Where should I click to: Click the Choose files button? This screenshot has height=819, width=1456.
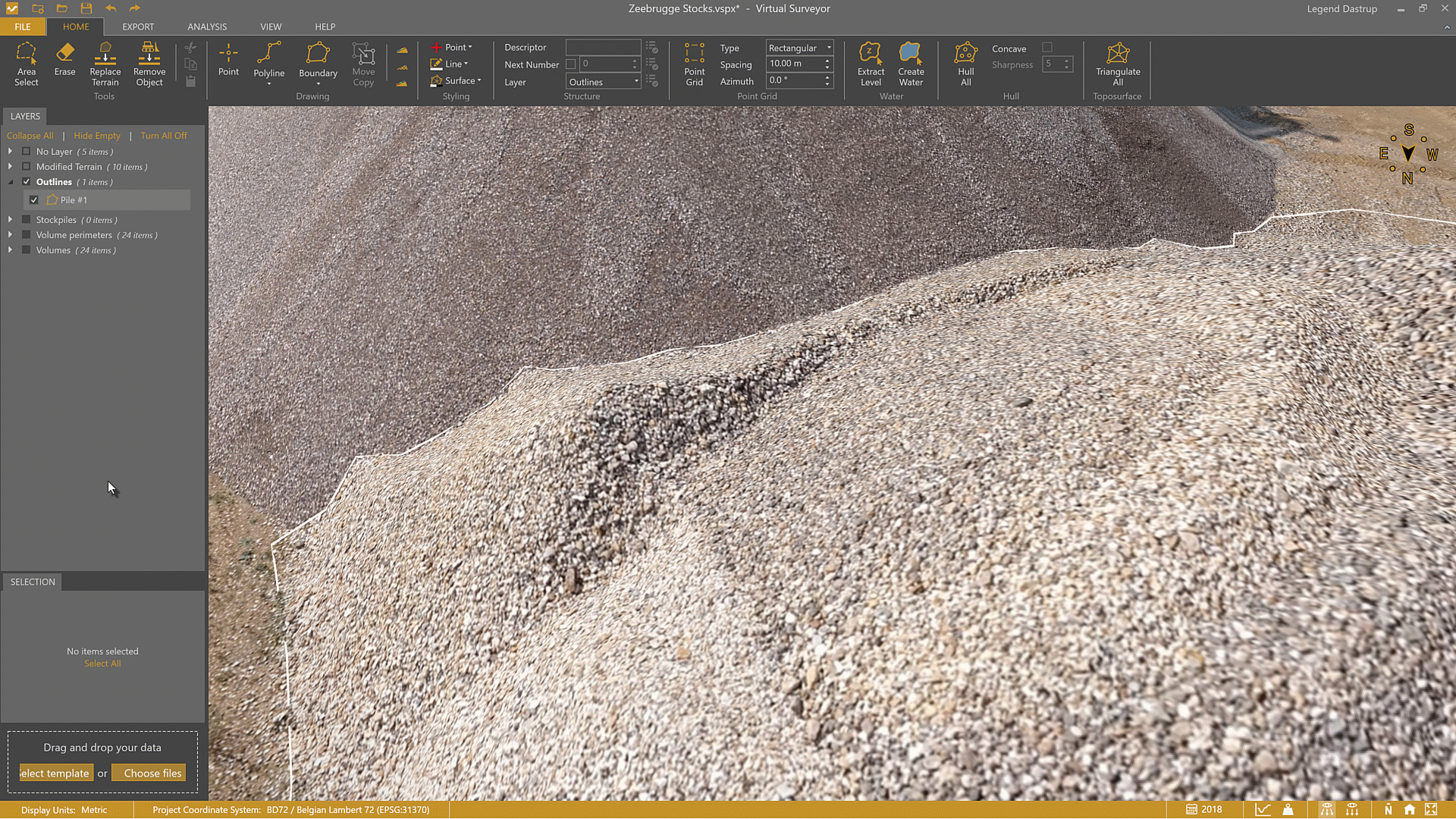[149, 772]
